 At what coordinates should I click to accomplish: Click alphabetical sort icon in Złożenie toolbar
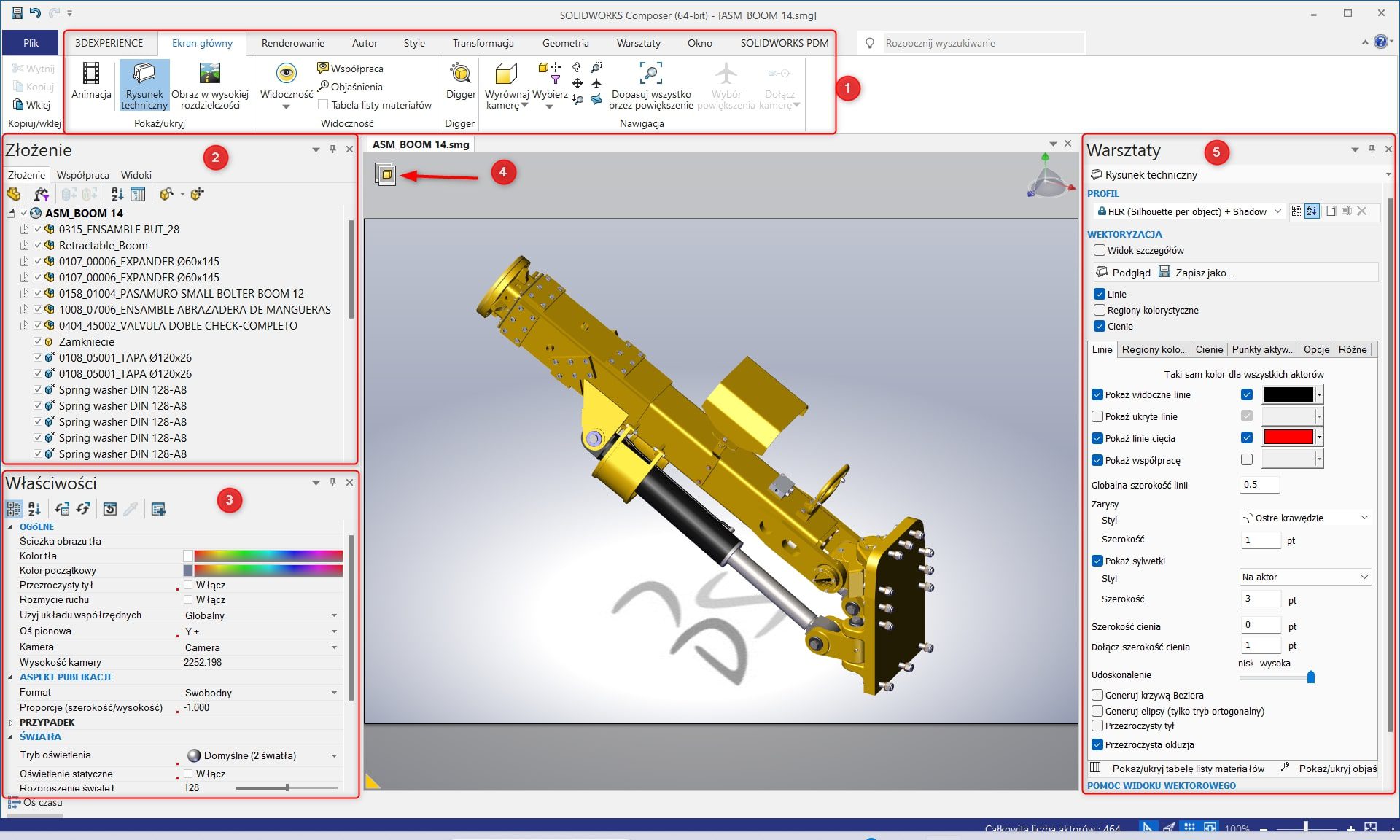tap(117, 194)
